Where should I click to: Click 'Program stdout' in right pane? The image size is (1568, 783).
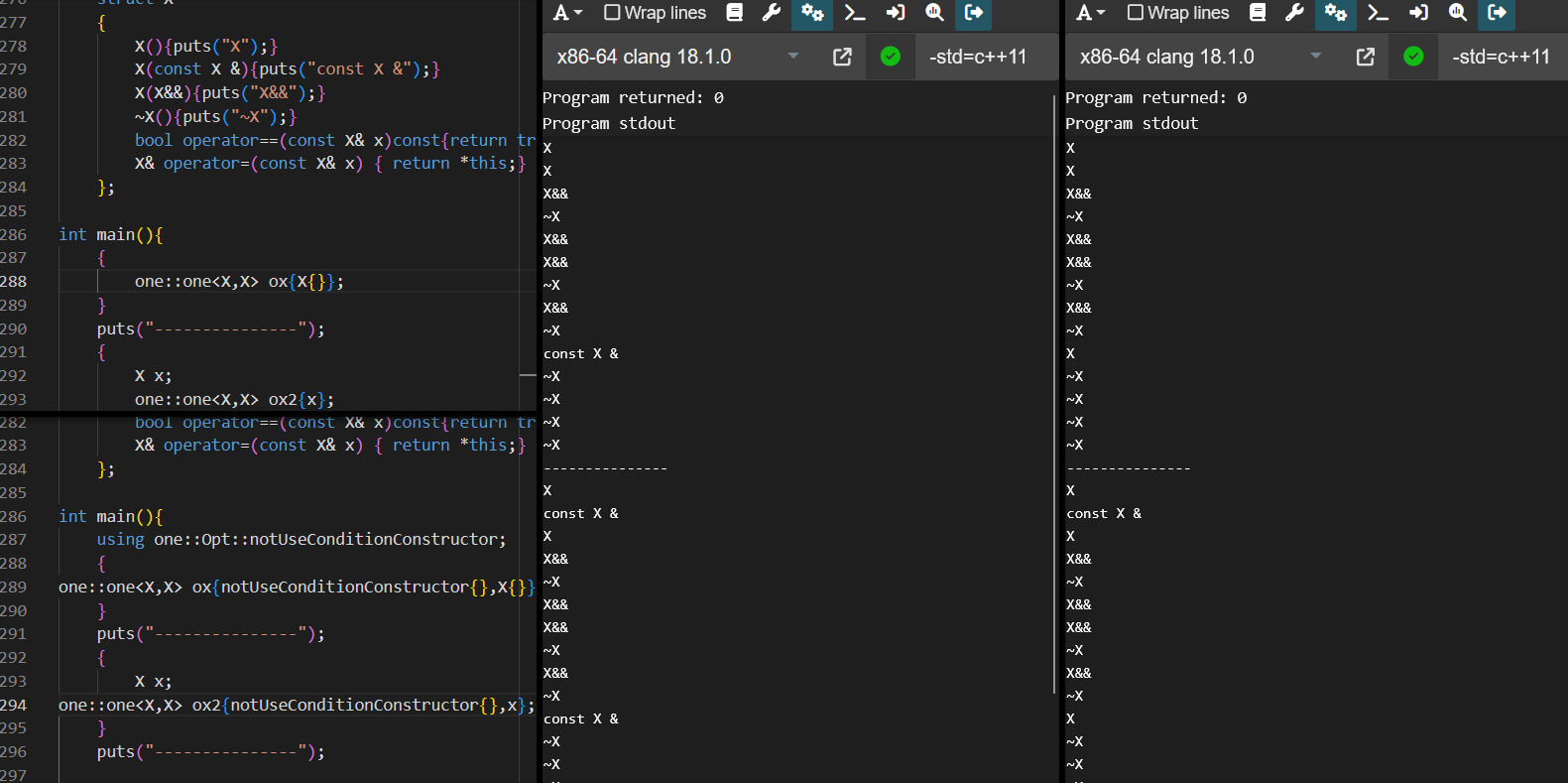[x=1132, y=123]
